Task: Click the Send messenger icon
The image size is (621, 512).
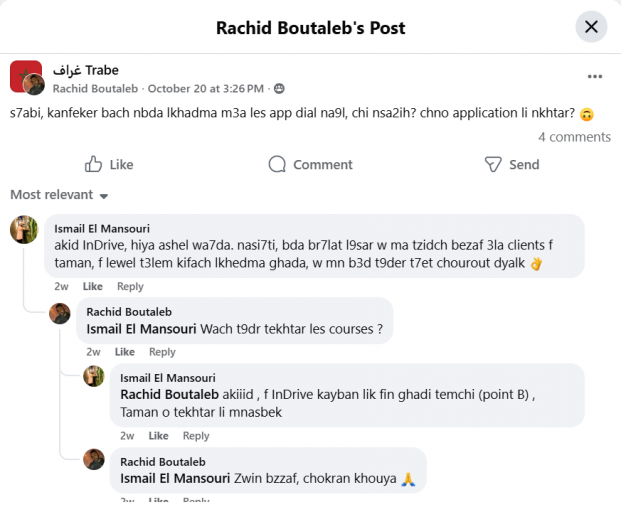Action: point(493,164)
